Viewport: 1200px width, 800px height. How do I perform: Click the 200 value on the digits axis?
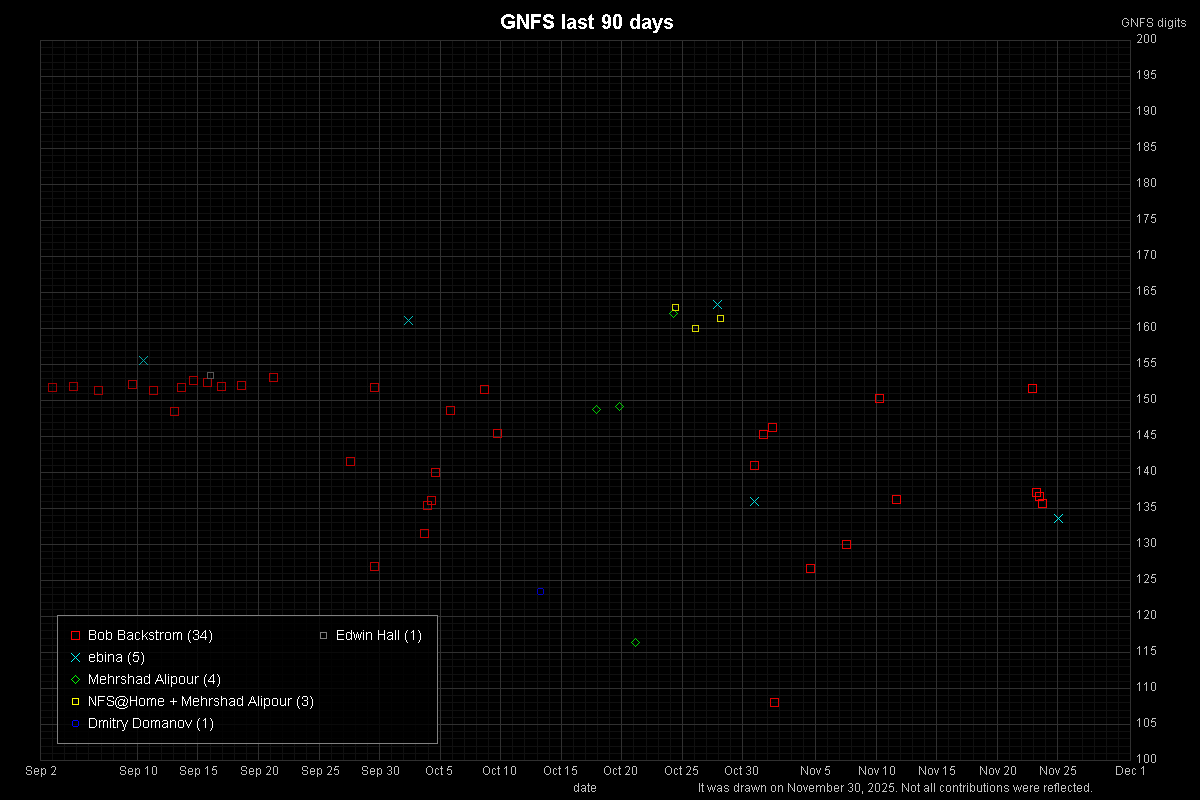point(1146,39)
